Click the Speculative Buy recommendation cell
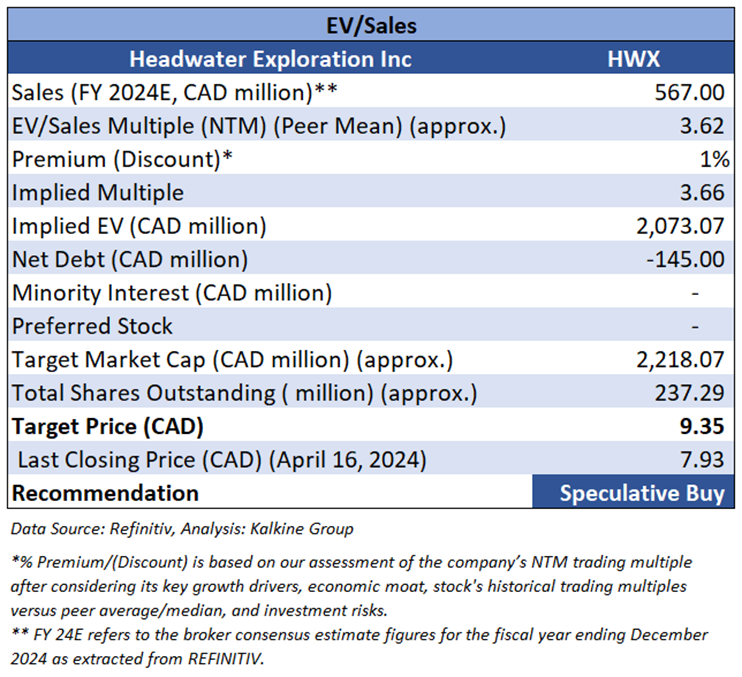This screenshot has width=742, height=677. pyautogui.click(x=634, y=492)
